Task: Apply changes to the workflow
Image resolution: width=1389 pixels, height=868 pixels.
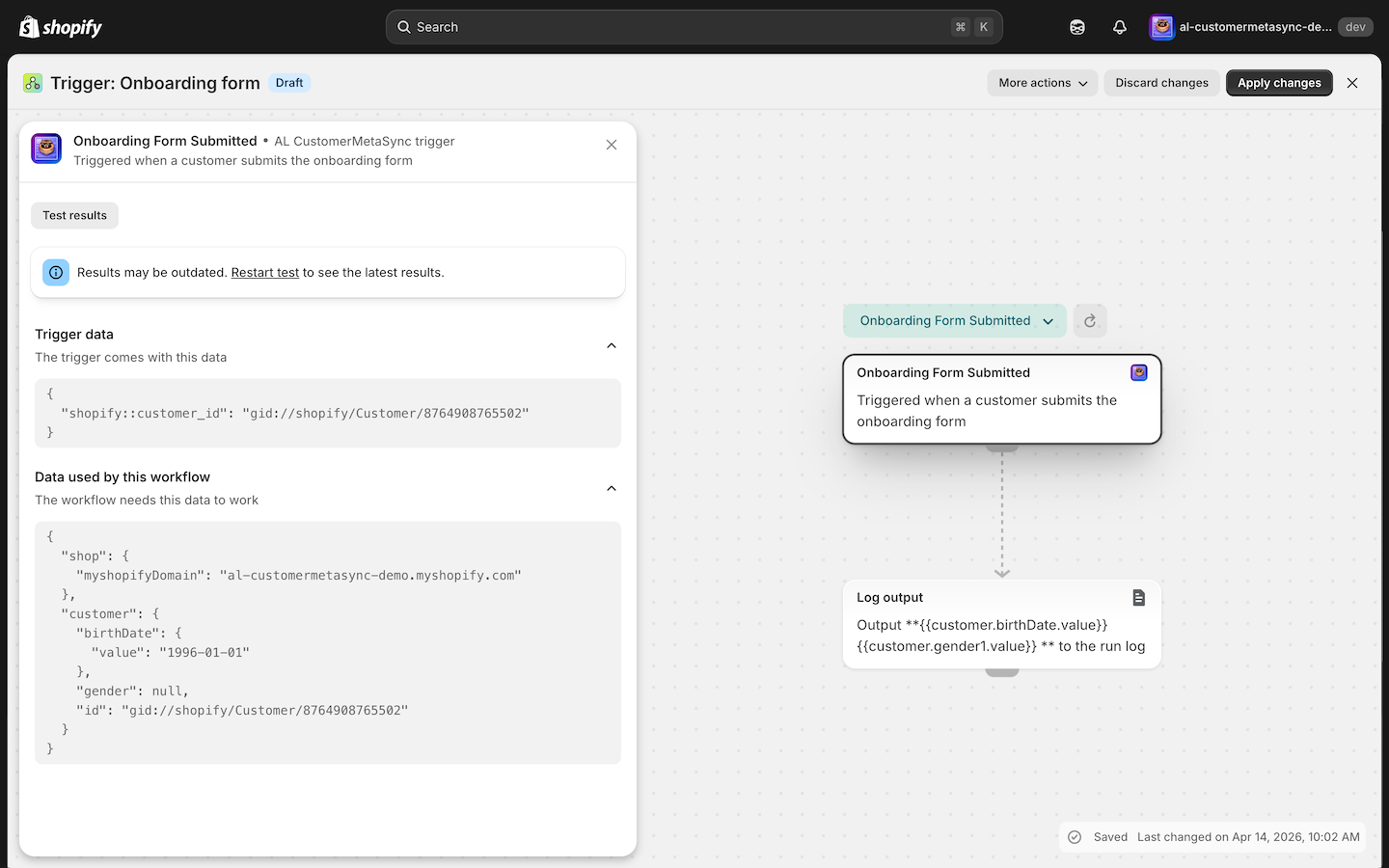Action: pyautogui.click(x=1279, y=83)
